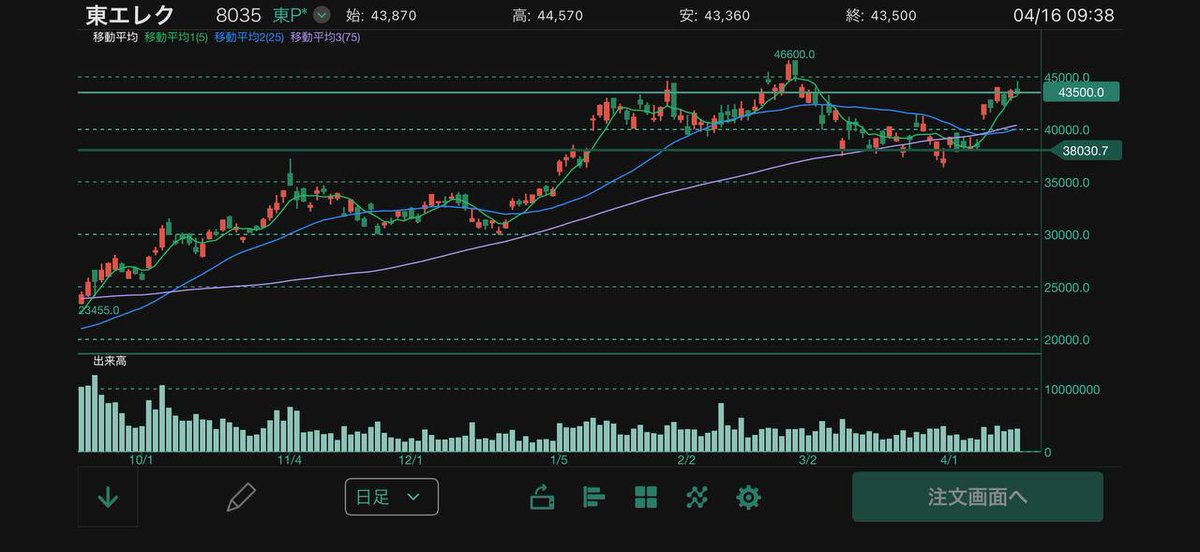The image size is (1200, 552).
Task: Tap the 04/16 09:38 timestamp
Action: (1063, 15)
